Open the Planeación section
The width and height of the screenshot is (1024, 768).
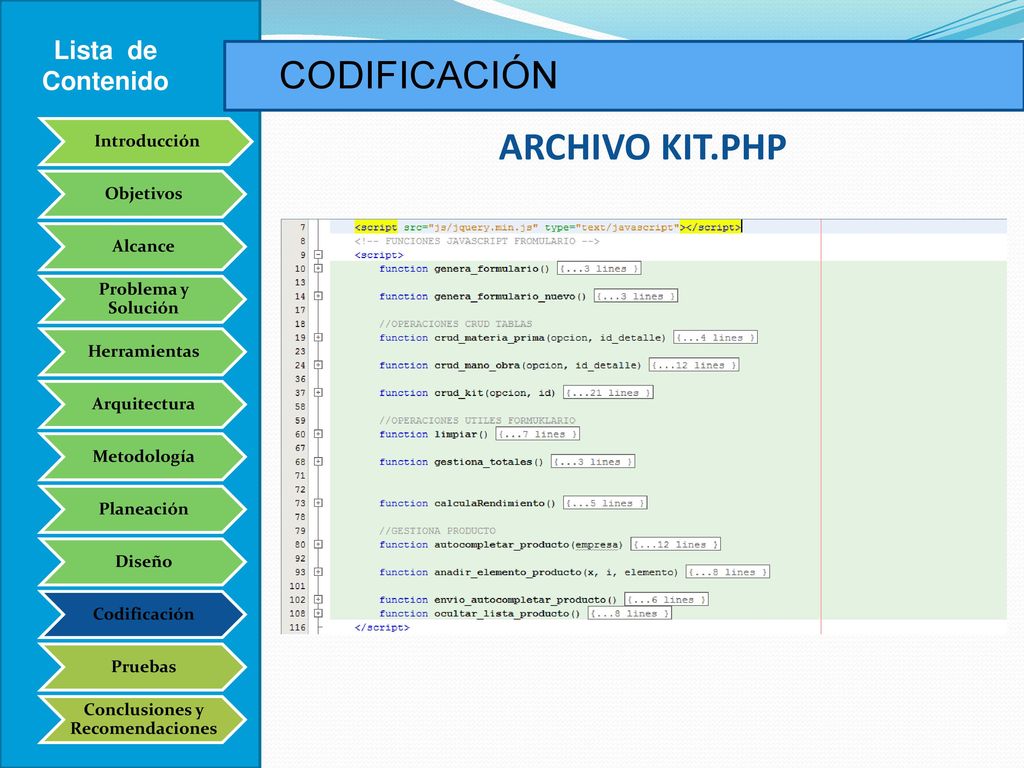pyautogui.click(x=143, y=509)
